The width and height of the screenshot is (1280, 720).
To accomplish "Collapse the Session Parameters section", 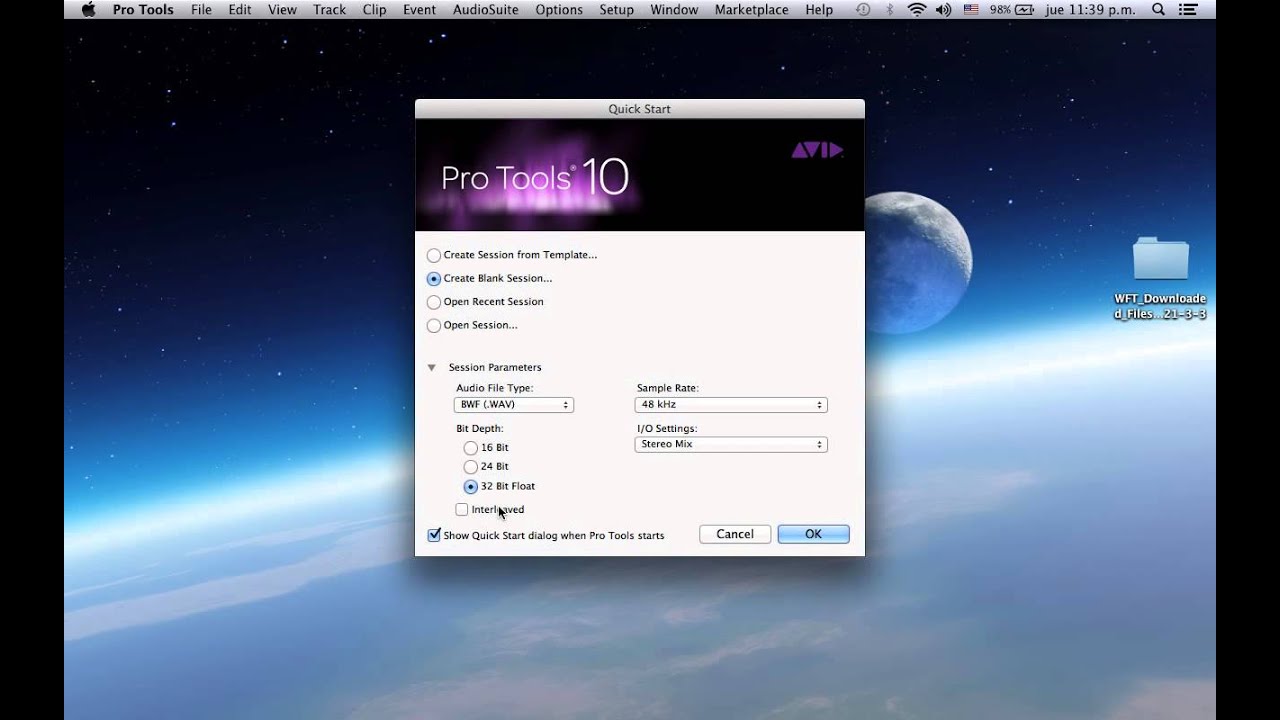I will coord(432,368).
